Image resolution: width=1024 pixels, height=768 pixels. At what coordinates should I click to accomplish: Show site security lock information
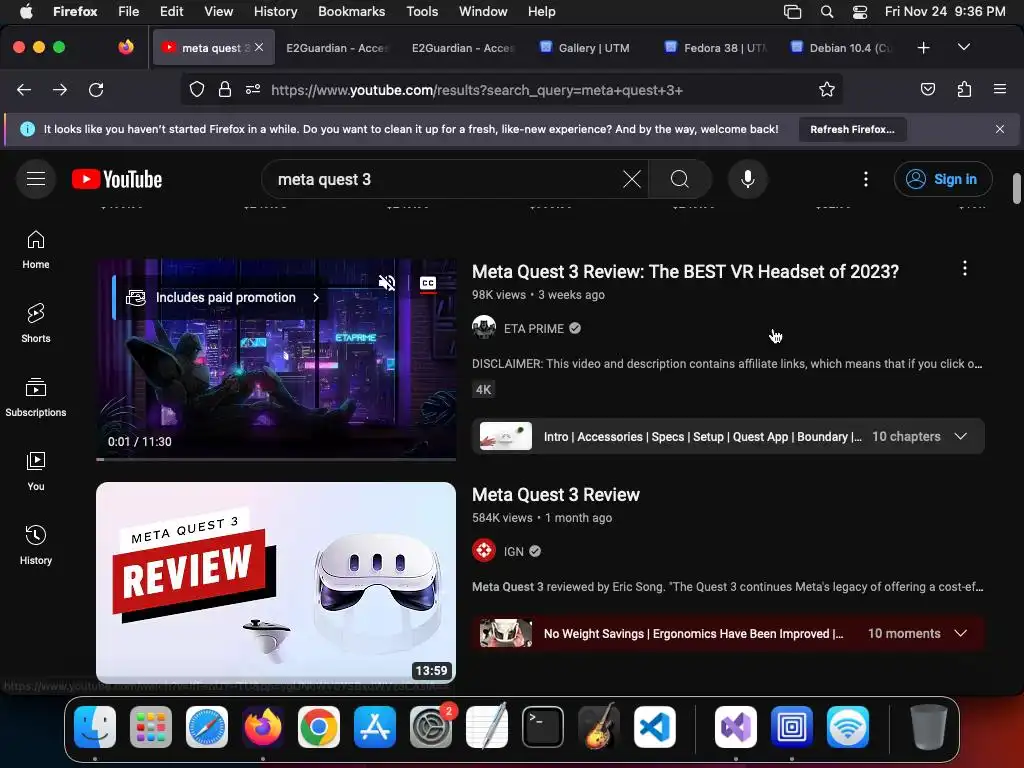(225, 90)
